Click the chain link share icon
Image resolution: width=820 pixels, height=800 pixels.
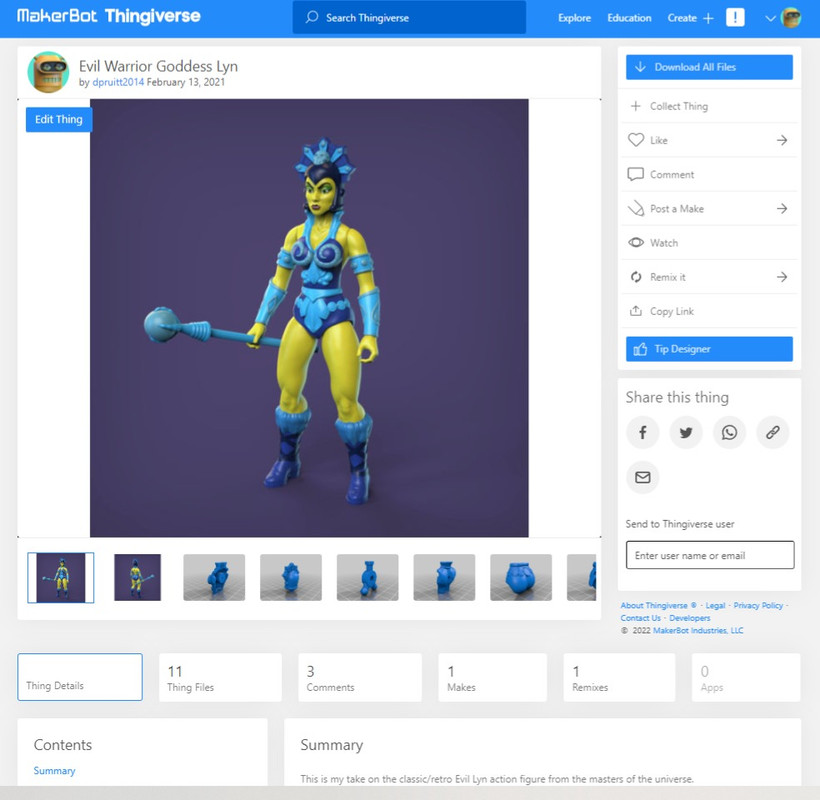(772, 432)
